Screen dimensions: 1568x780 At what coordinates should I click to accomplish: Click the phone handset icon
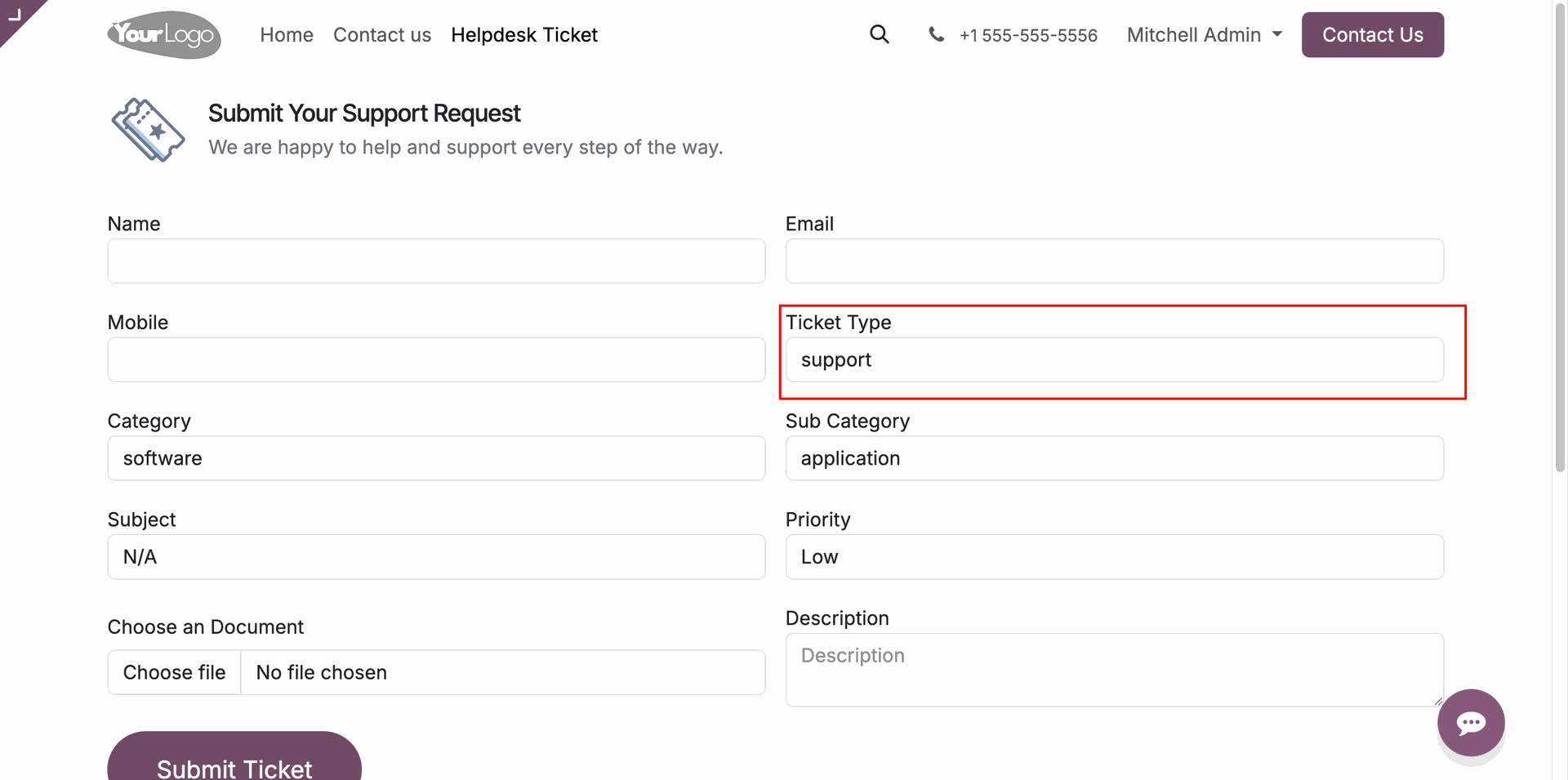click(936, 34)
